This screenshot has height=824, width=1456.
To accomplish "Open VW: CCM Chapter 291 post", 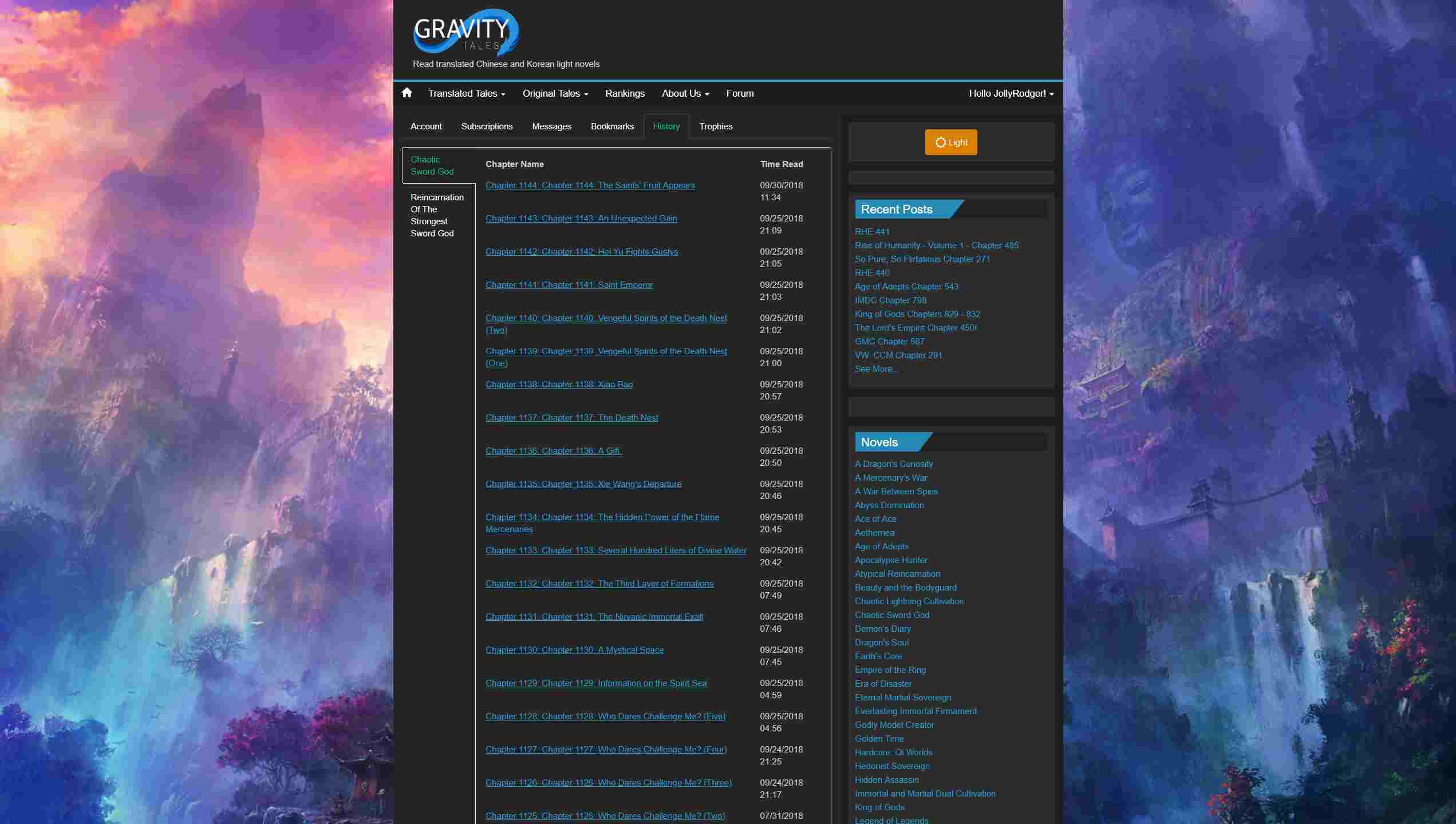I will point(898,355).
